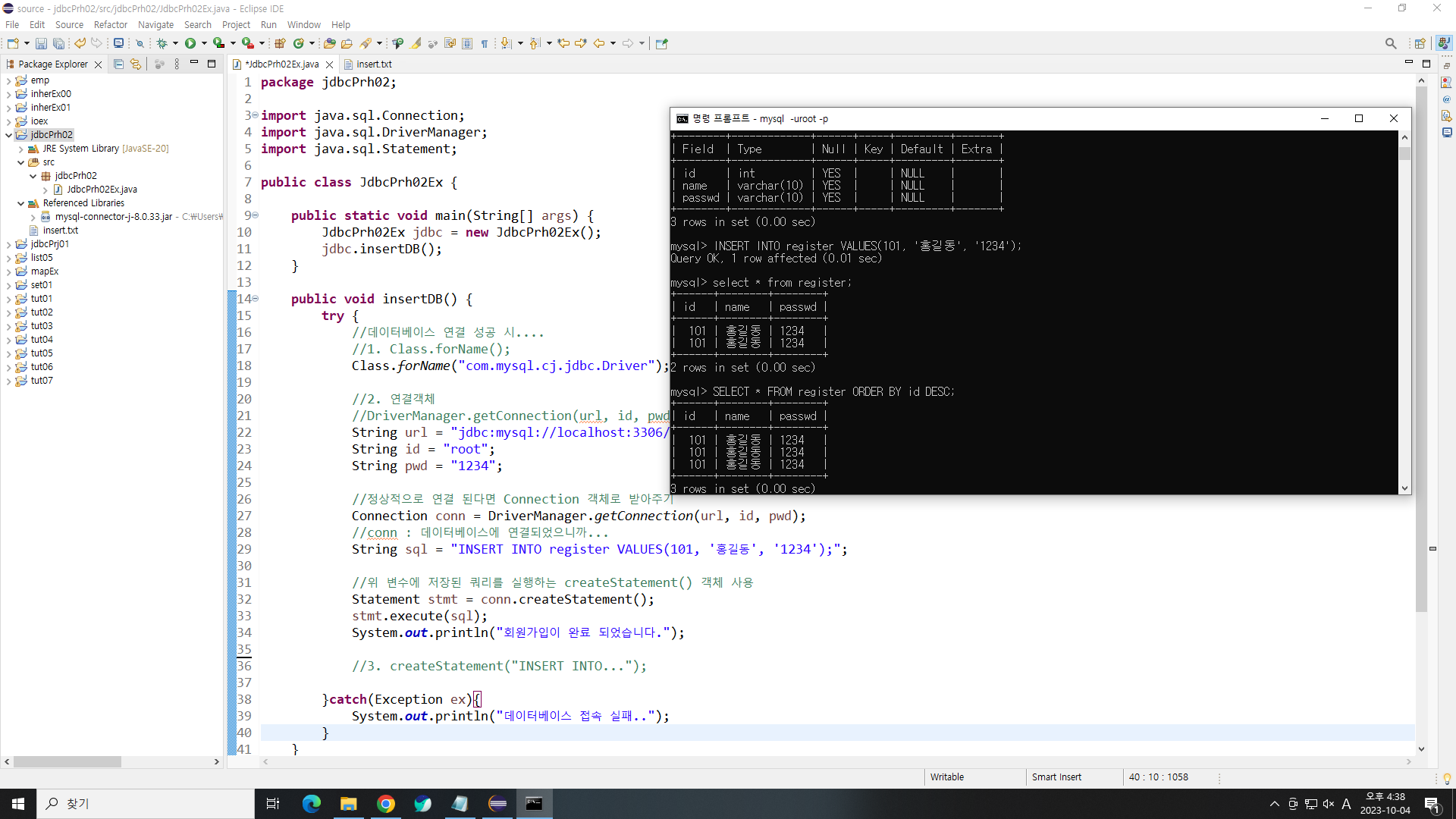The image size is (1456, 819).
Task: Expand the JRE System Library node
Action: tap(21, 149)
